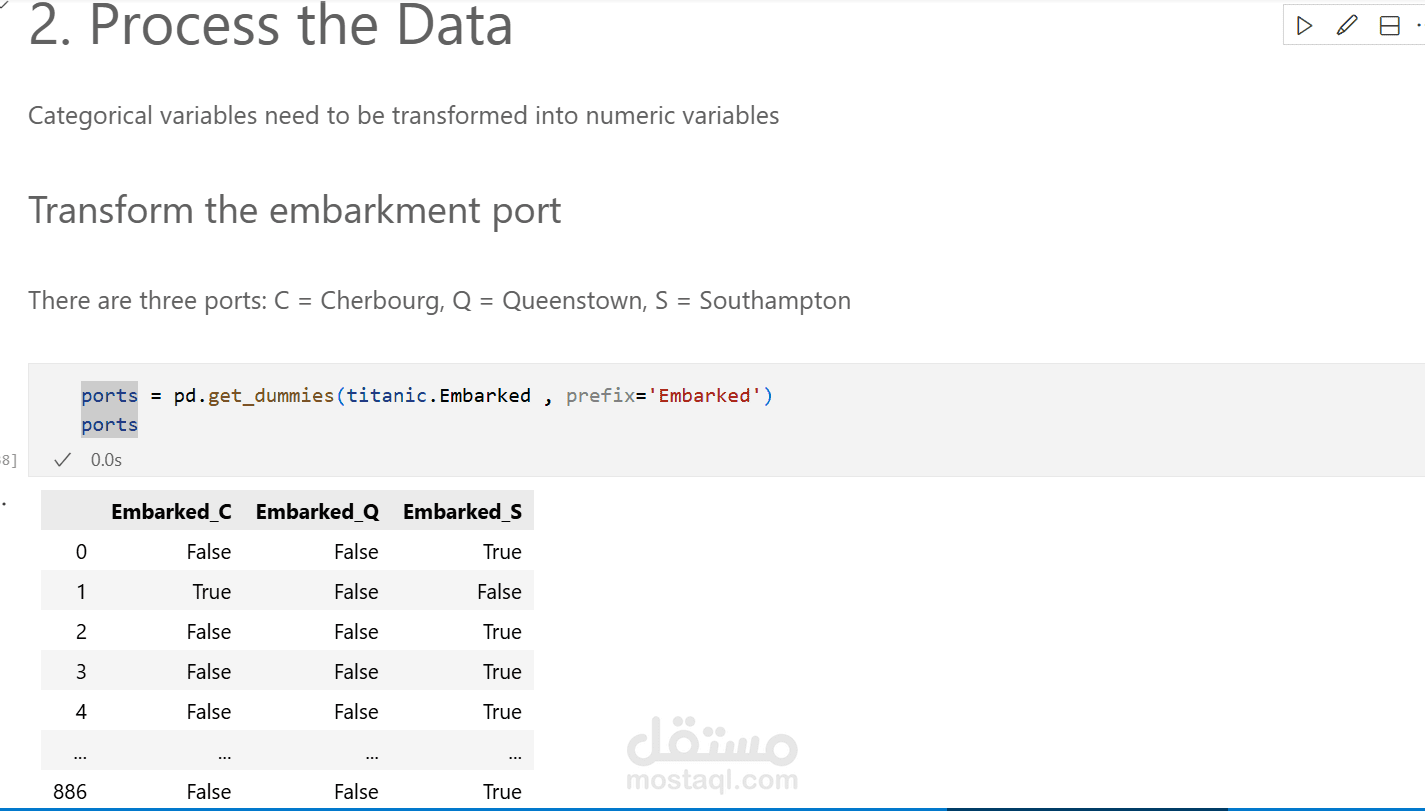Click the 'Embarked' prefix string in the code
The image size is (1425, 811).
pos(704,395)
